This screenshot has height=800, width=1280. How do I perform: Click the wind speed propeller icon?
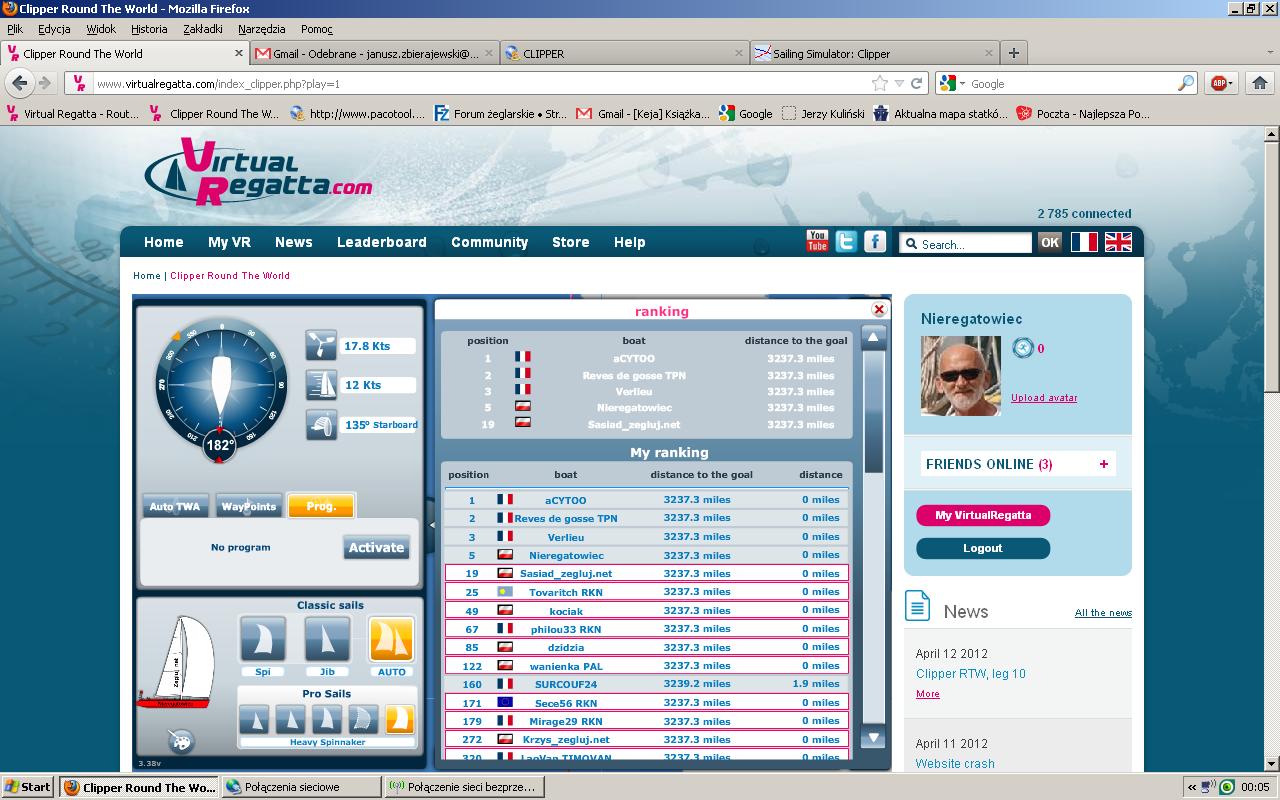tap(321, 346)
